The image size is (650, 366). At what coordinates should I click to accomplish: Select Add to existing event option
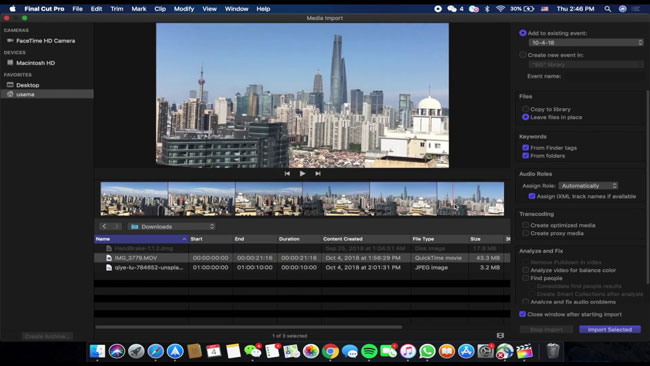[x=523, y=33]
